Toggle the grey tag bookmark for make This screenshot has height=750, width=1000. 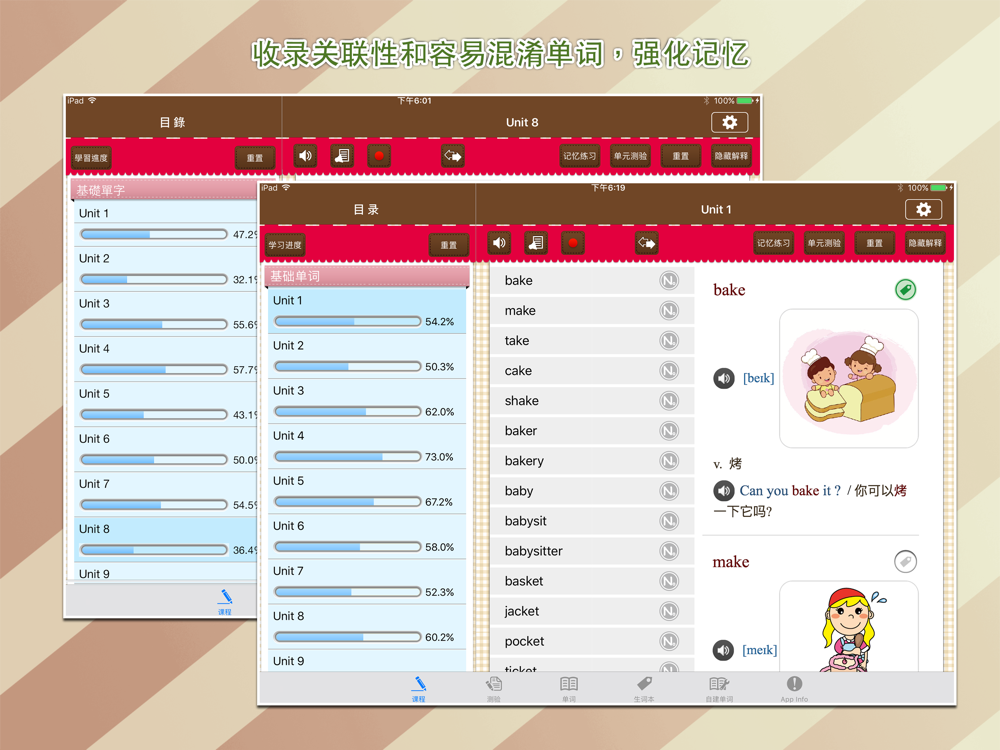[x=905, y=561]
